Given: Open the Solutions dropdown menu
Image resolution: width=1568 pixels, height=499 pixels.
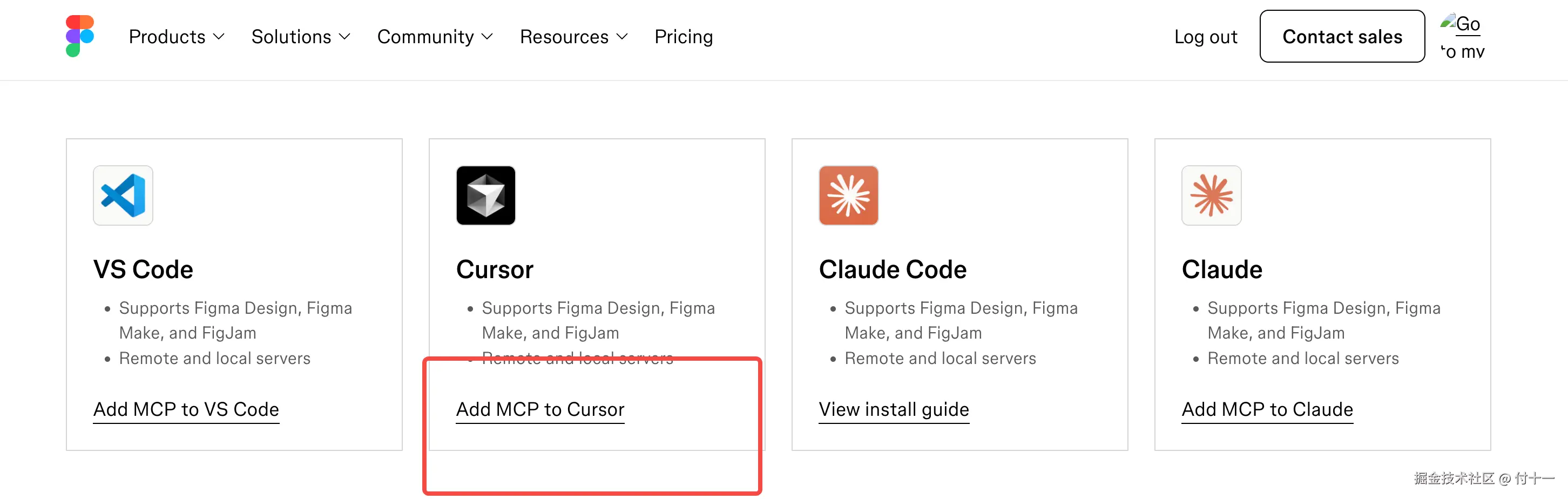Looking at the screenshot, I should coord(301,37).
